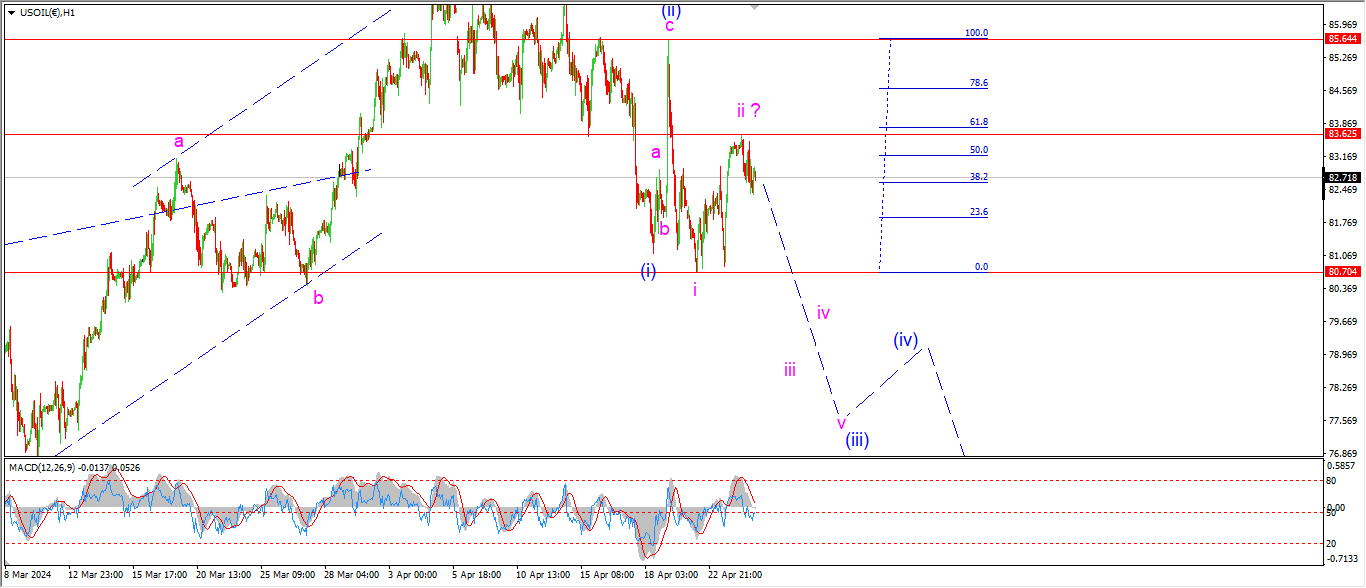Select the red 83.625 price label
This screenshot has height=588, width=1366.
[x=1340, y=133]
